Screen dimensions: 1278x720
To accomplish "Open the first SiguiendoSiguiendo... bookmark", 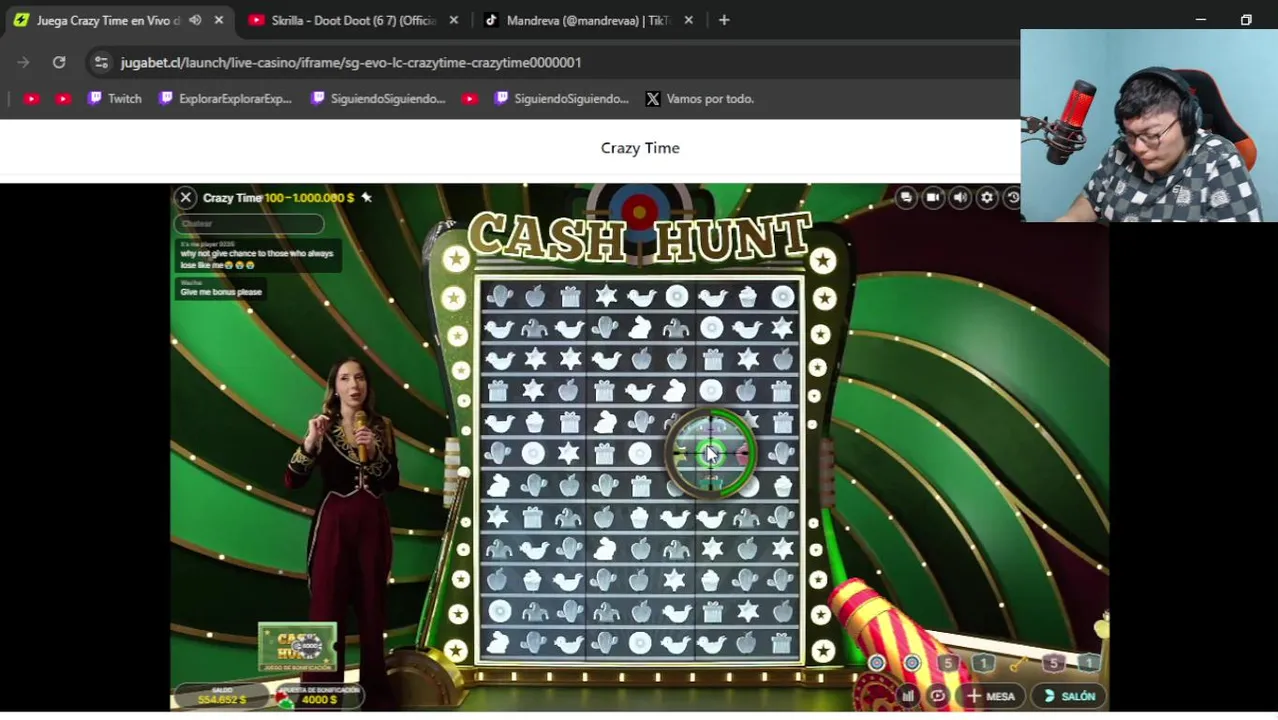I will [378, 99].
